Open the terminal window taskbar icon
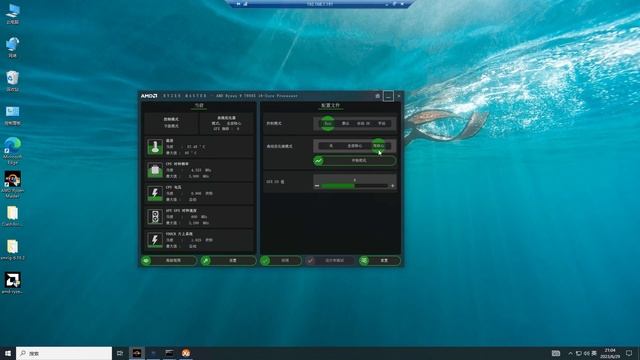Viewport: 640px width, 360px height. click(x=169, y=353)
